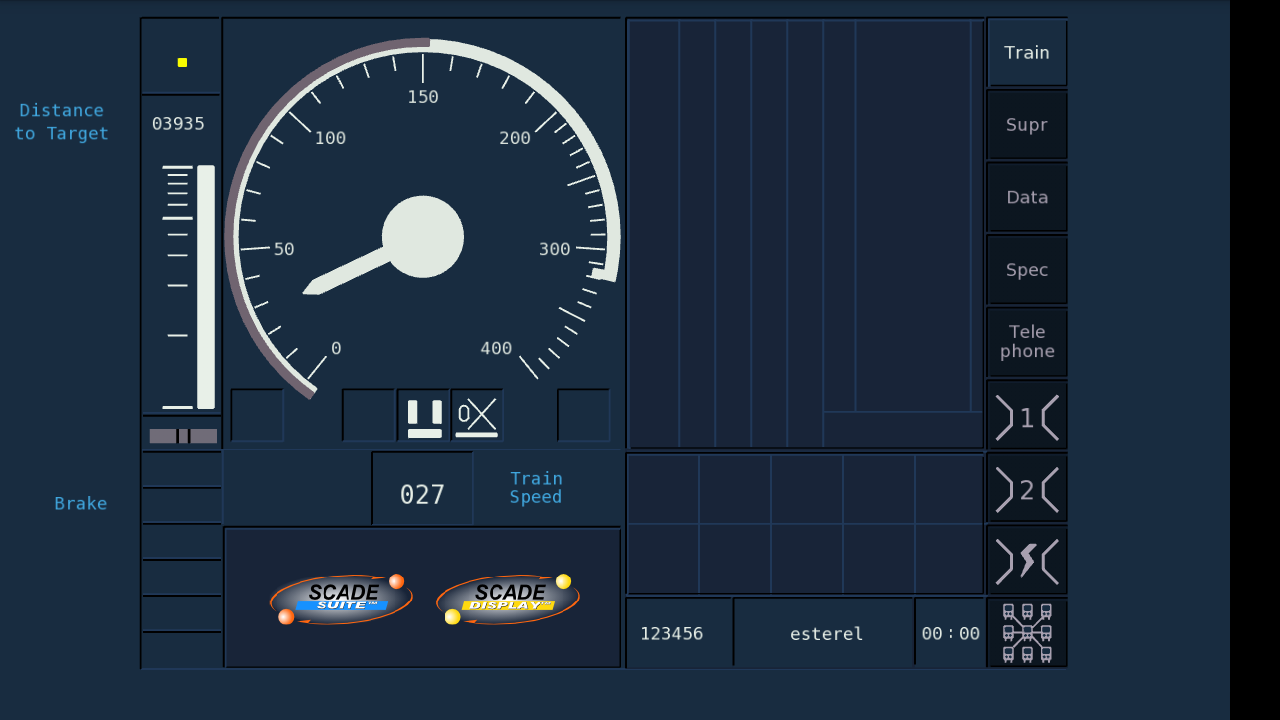This screenshot has width=1280, height=720.
Task: Click the 400 mark on speedometer
Action: (496, 348)
